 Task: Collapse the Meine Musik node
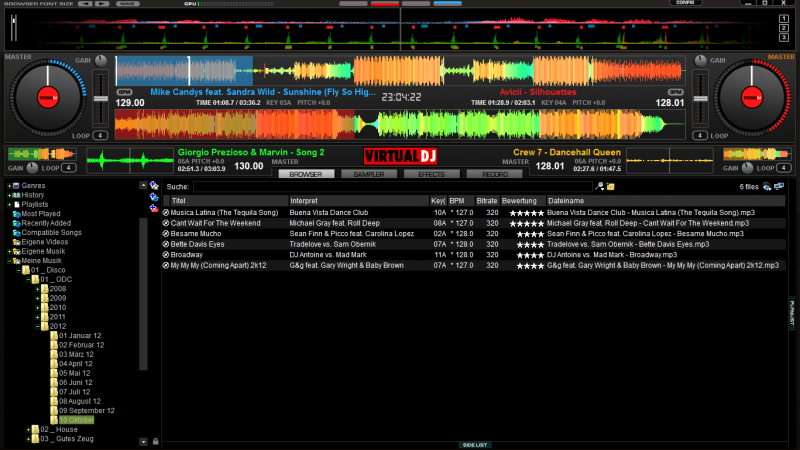(9, 261)
